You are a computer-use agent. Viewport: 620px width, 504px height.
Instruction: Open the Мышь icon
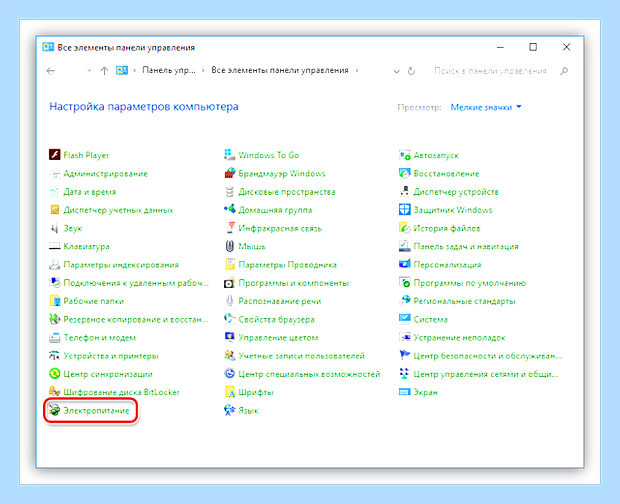coord(229,246)
